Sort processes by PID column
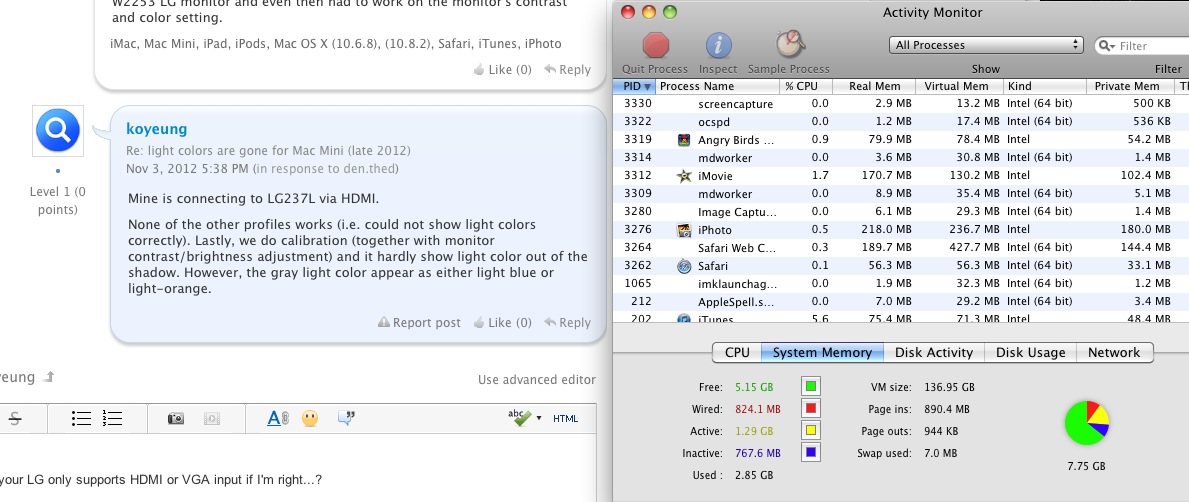This screenshot has width=1189, height=502. (634, 86)
